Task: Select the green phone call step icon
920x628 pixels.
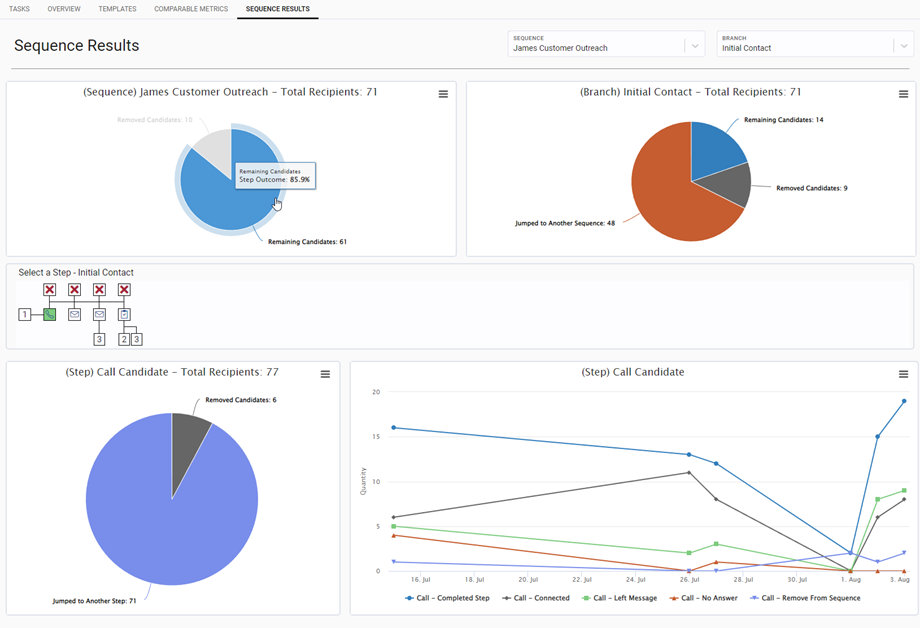Action: coord(50,315)
